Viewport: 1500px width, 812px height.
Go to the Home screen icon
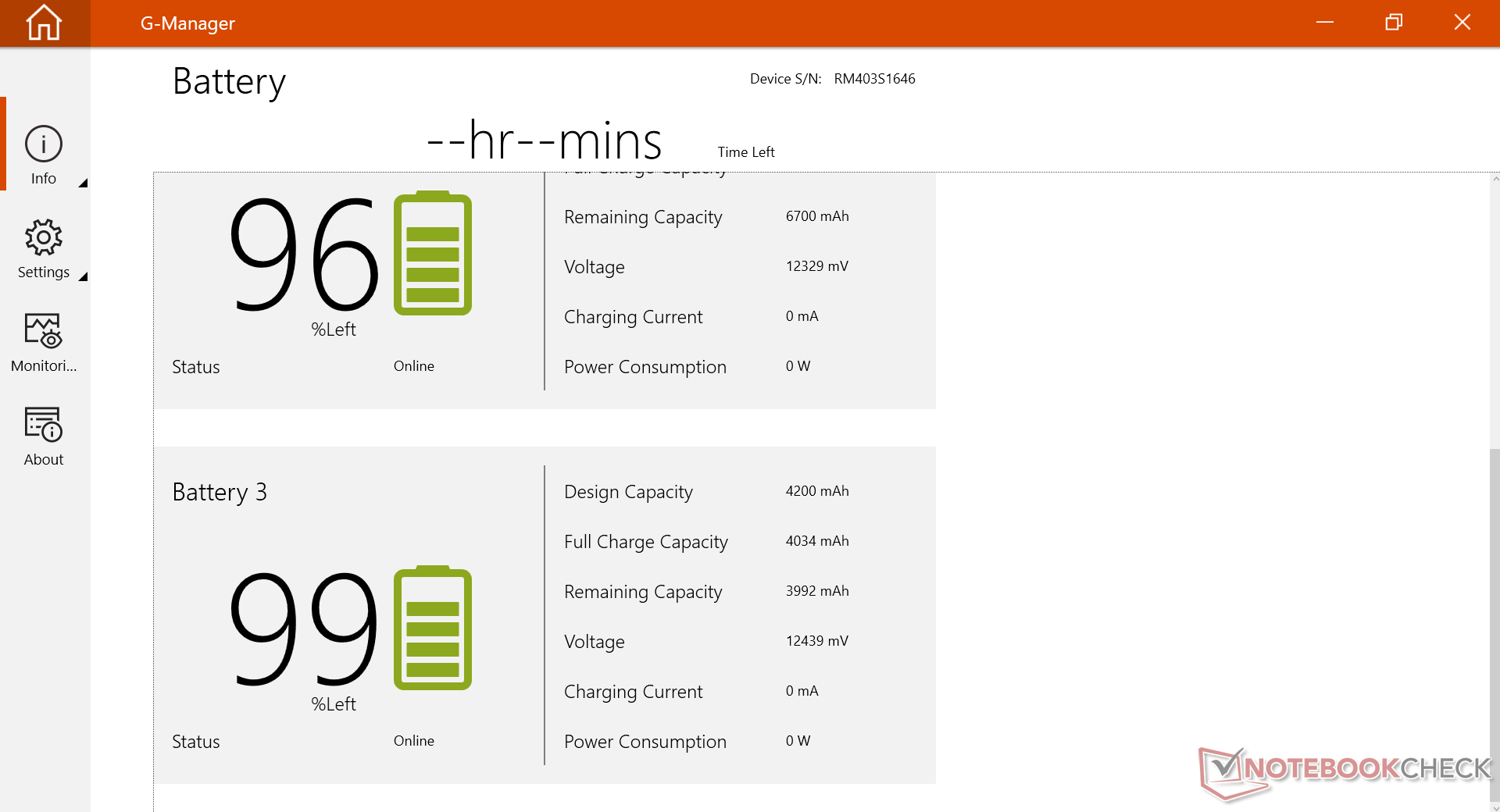pos(44,23)
